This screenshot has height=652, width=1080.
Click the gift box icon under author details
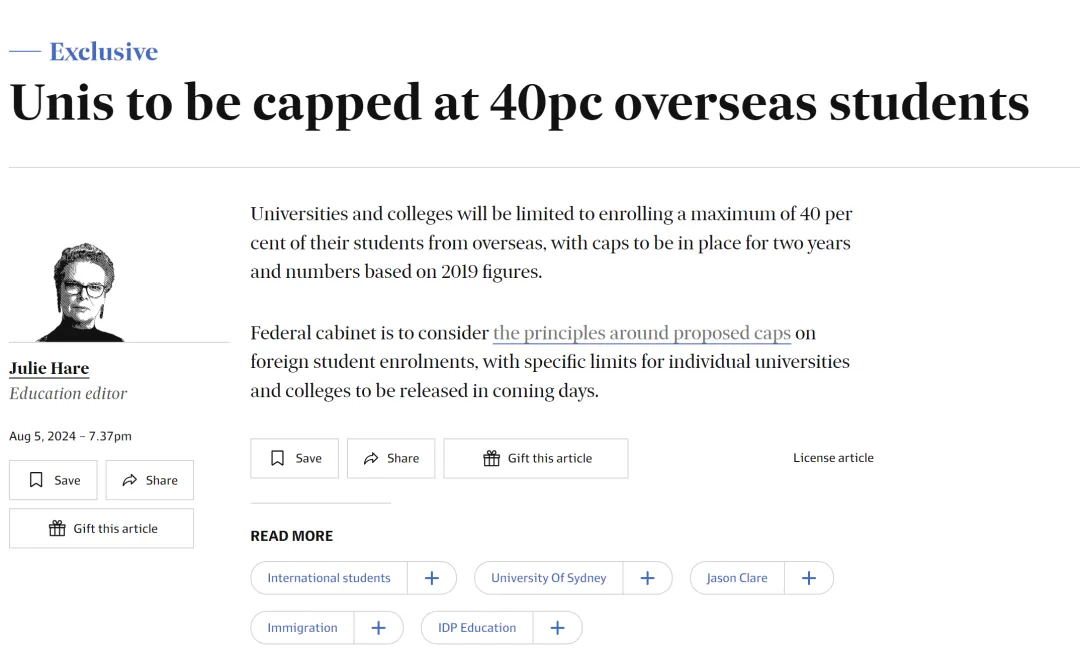(x=57, y=528)
